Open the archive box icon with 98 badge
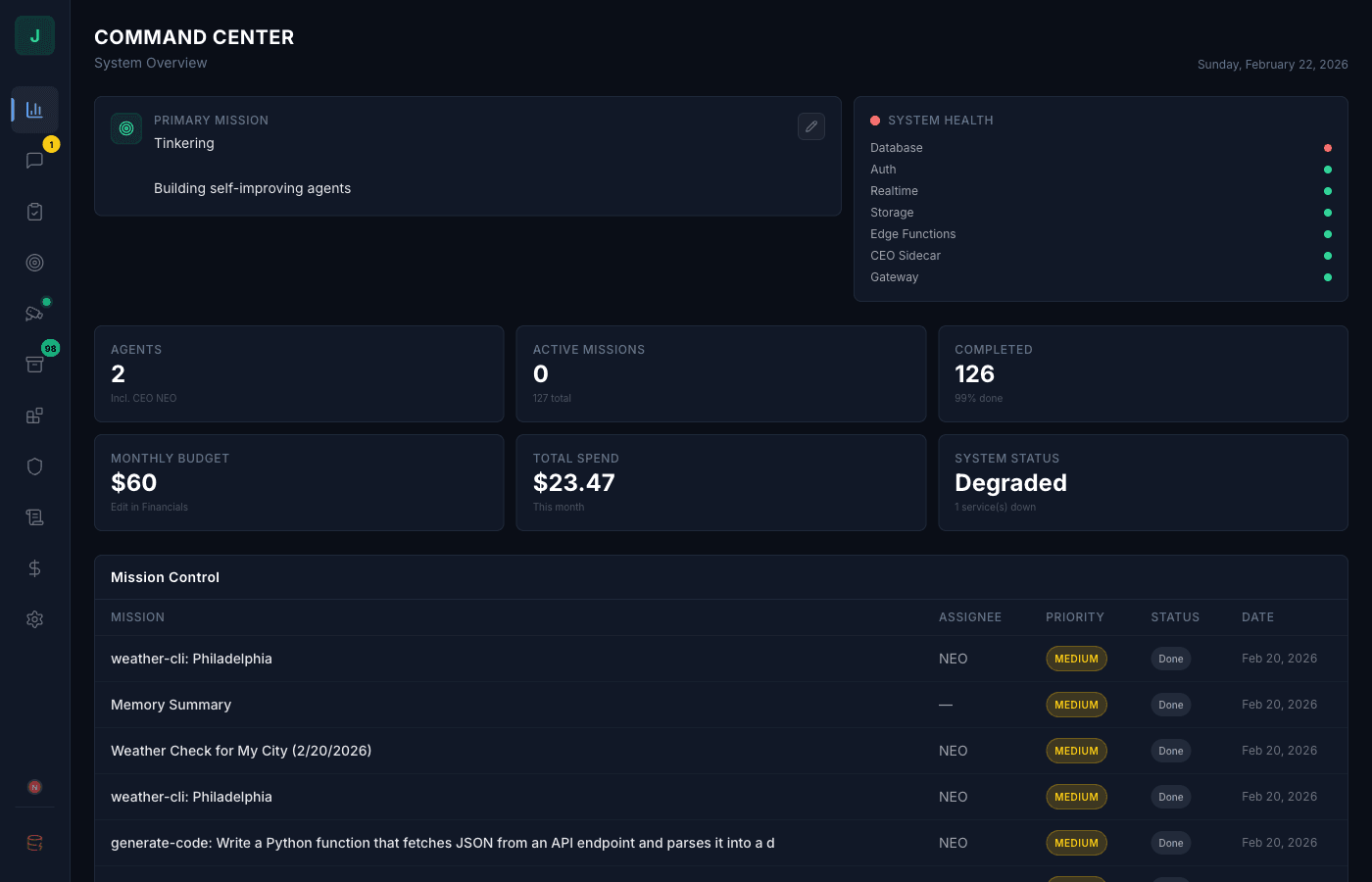 tap(34, 365)
